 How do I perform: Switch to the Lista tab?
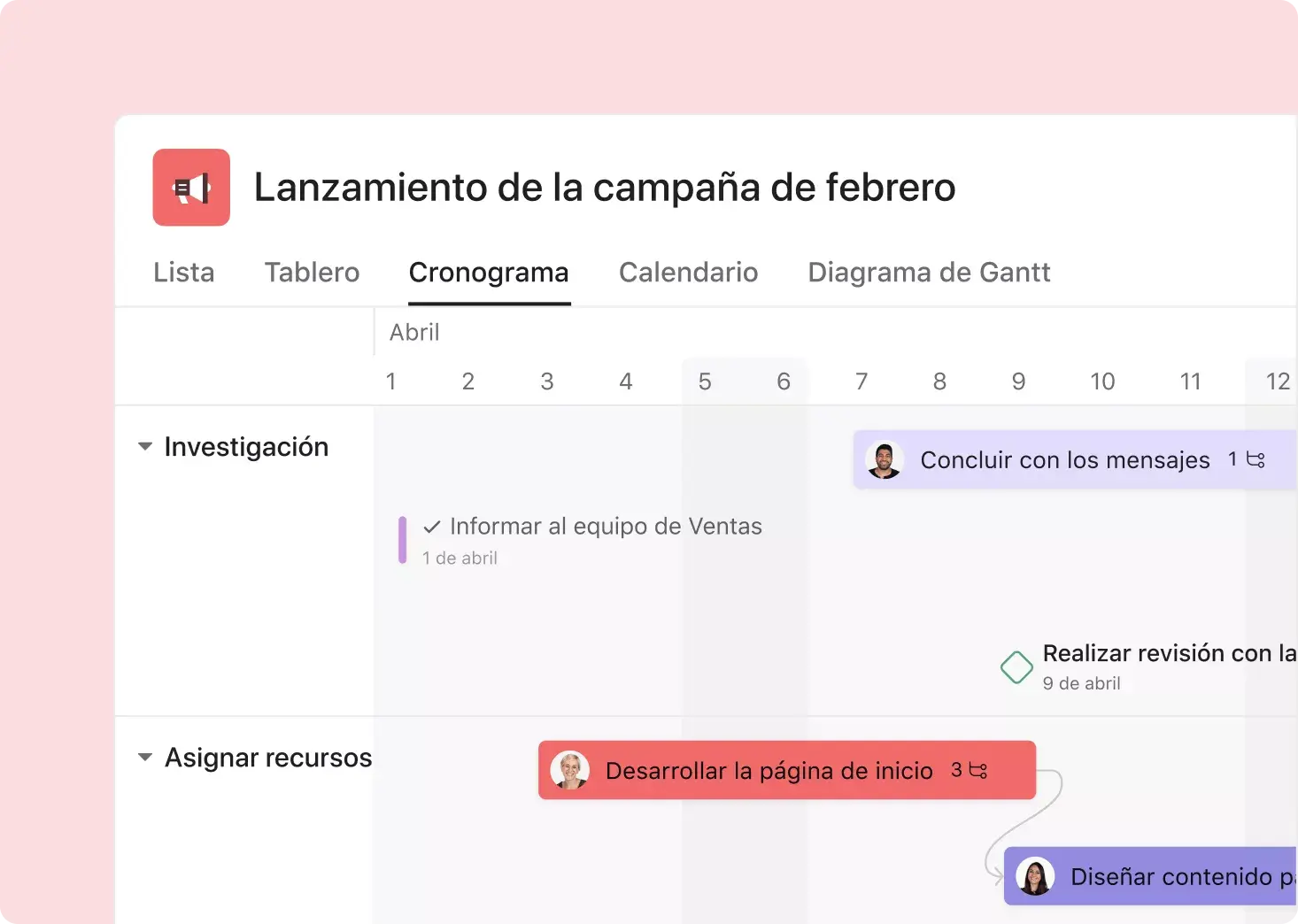tap(184, 273)
